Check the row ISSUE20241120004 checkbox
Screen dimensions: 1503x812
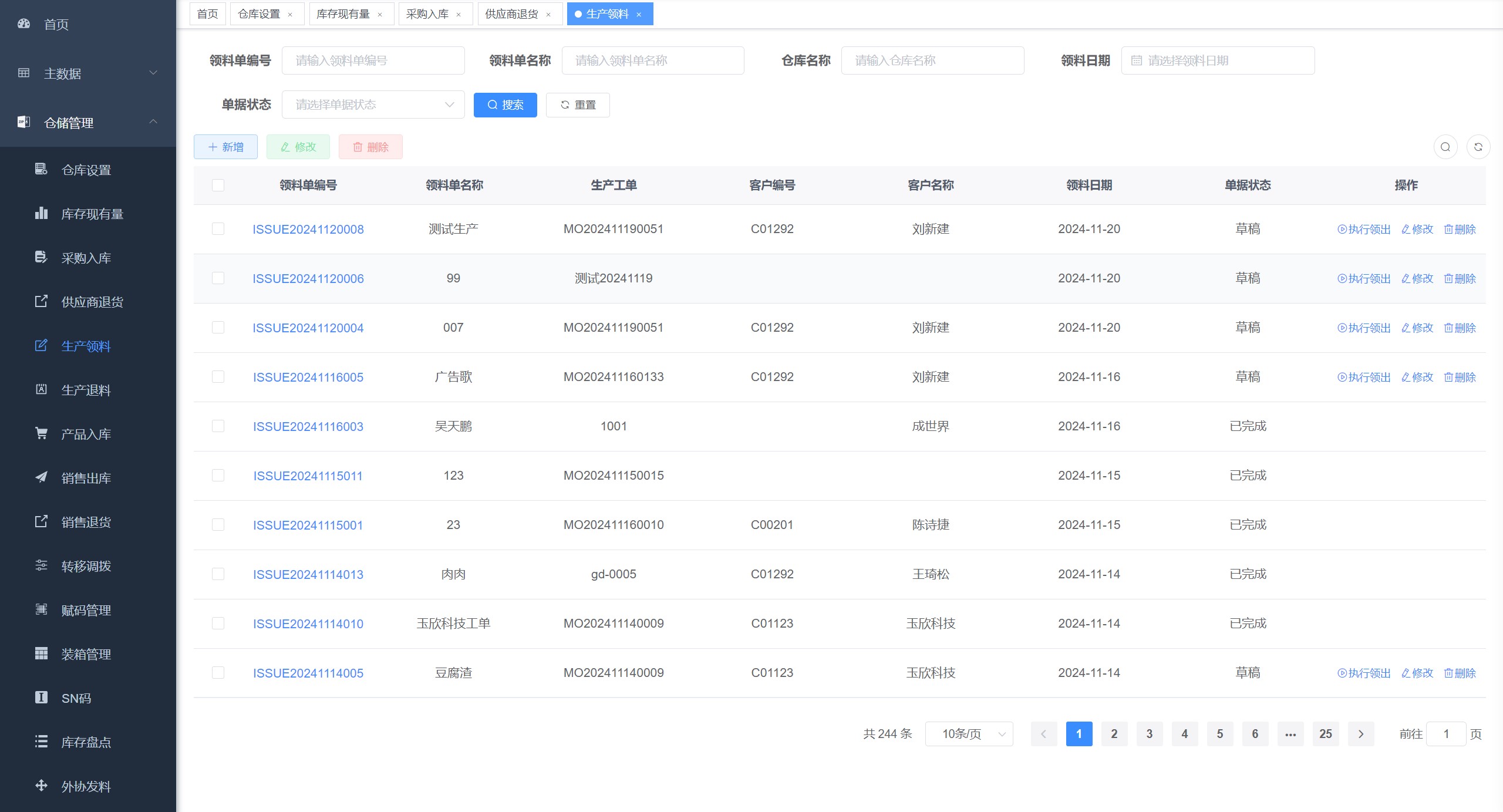[x=218, y=327]
